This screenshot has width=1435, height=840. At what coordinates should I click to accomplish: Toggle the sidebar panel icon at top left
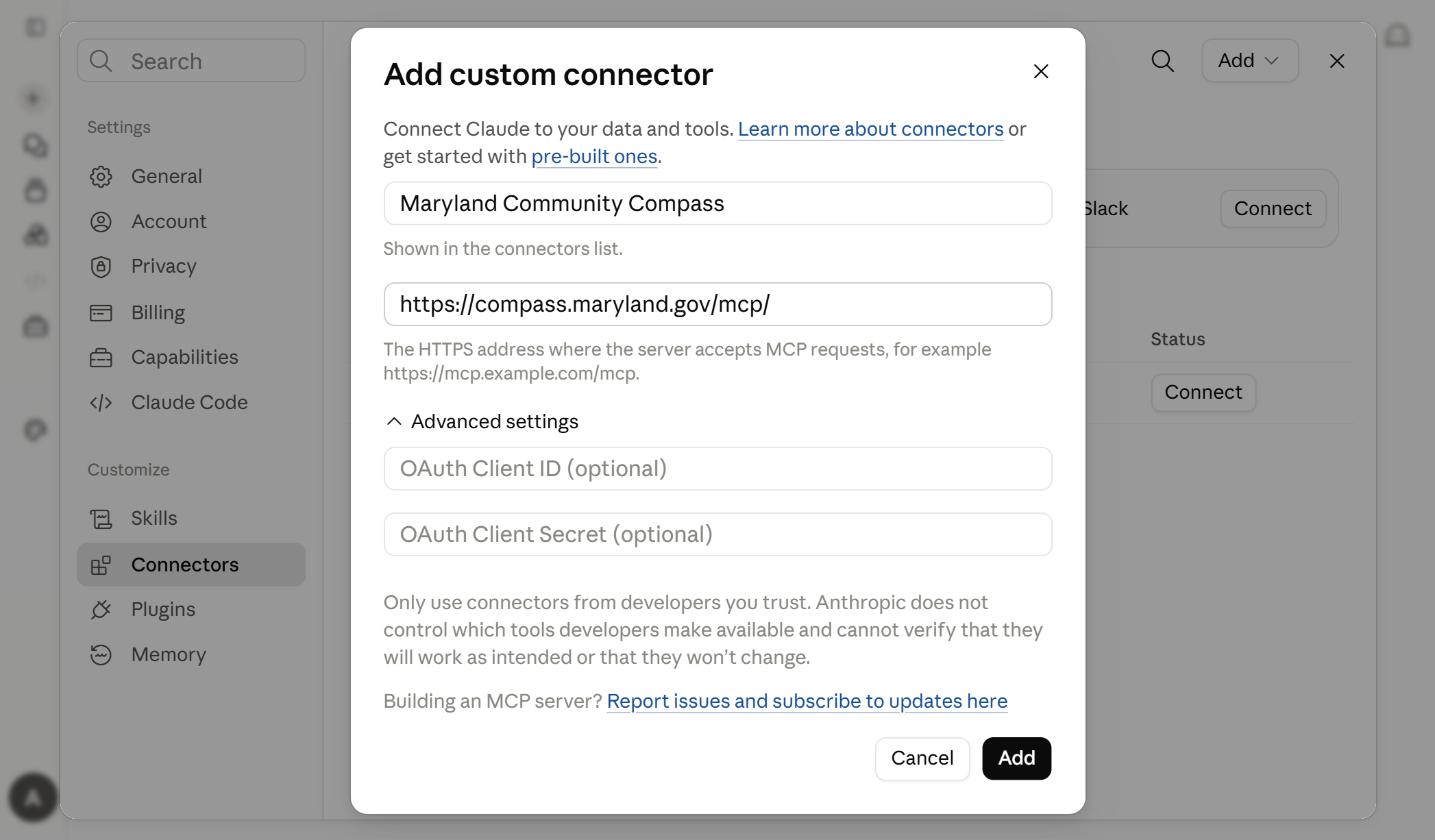coord(36,27)
